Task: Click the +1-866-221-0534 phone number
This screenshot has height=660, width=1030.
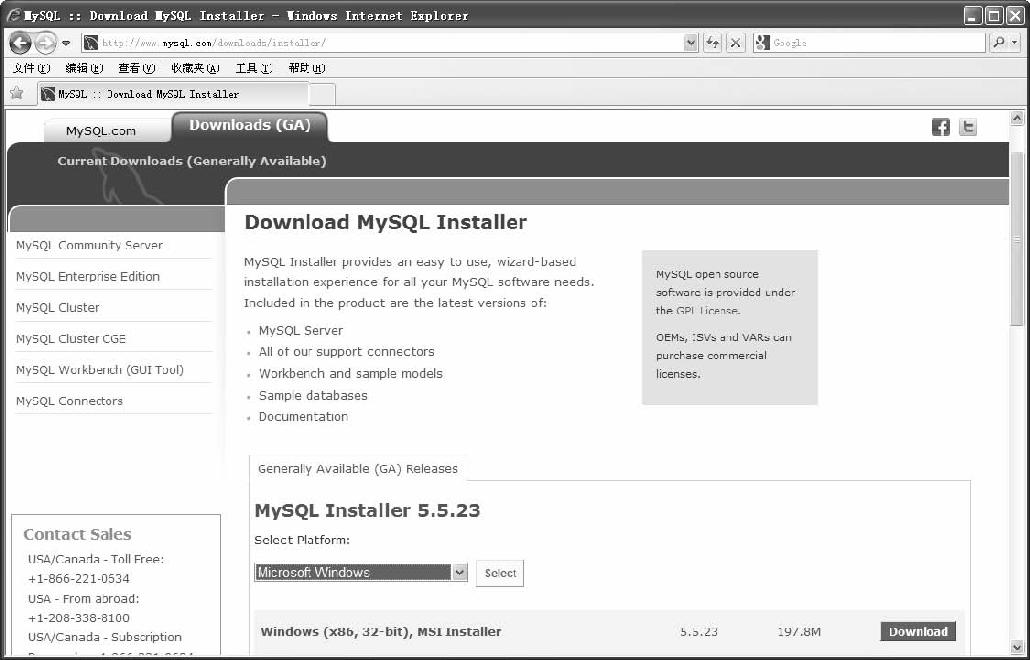Action: [x=79, y=579]
